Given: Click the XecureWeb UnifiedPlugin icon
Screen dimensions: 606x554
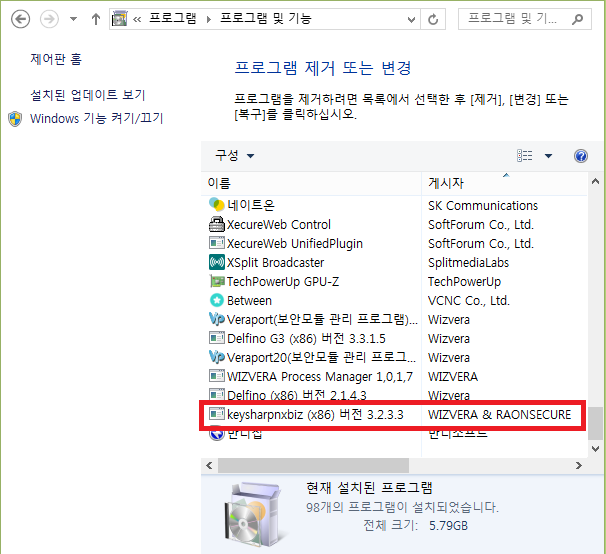Looking at the screenshot, I should (x=216, y=243).
